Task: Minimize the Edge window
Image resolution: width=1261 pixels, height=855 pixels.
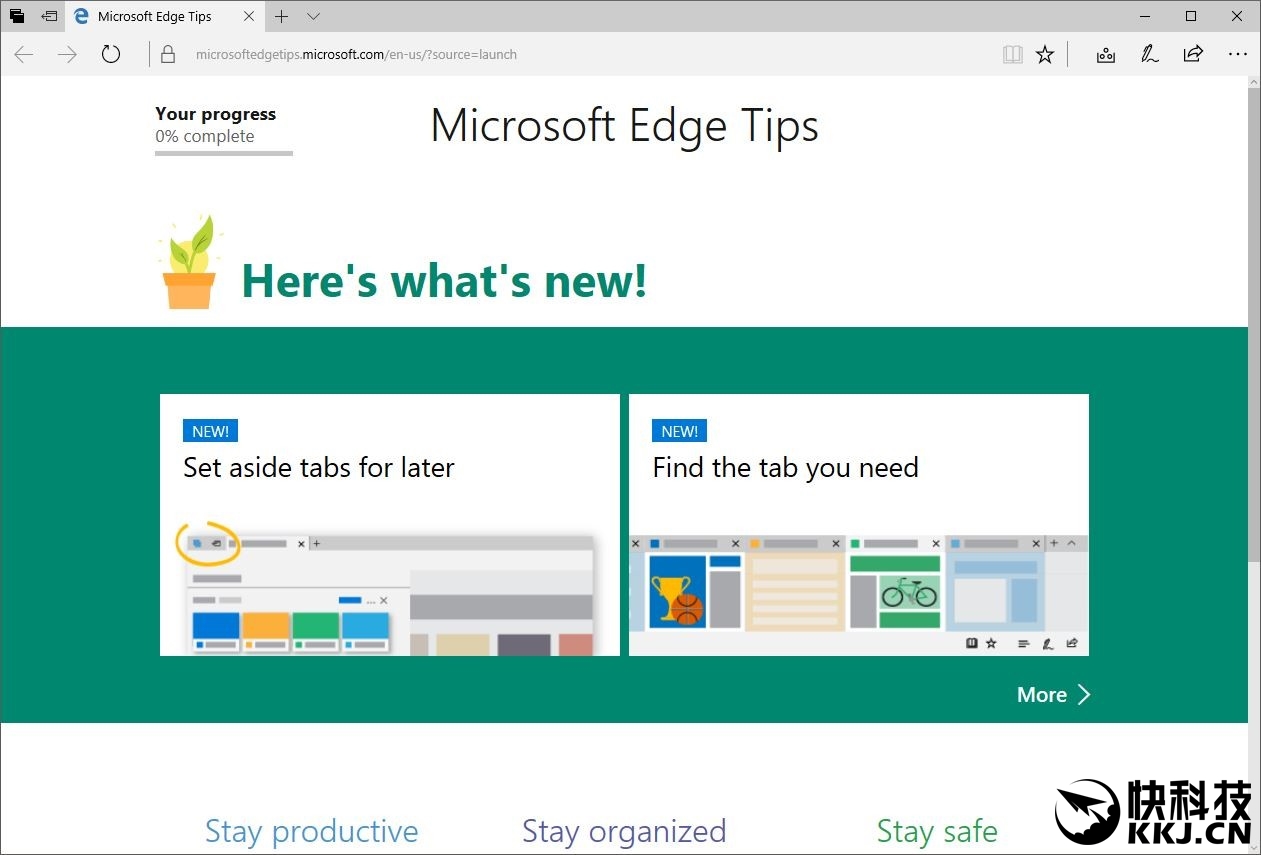Action: pyautogui.click(x=1144, y=16)
